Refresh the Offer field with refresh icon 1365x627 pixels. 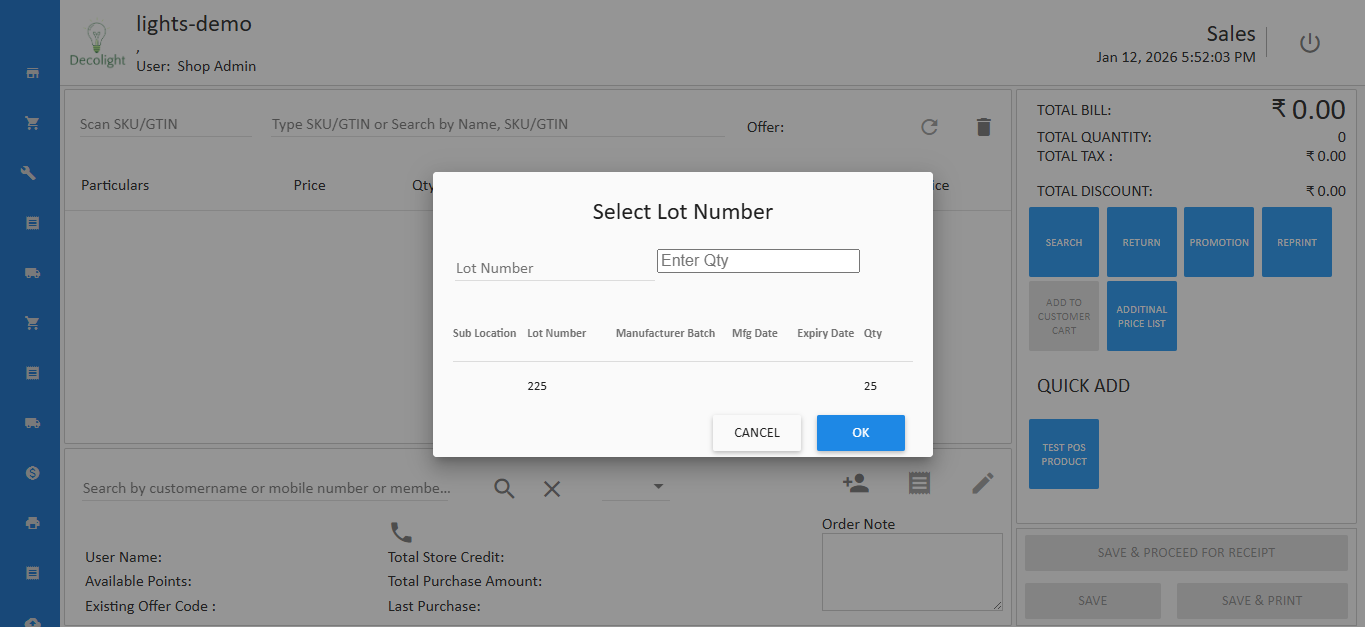[x=929, y=127]
